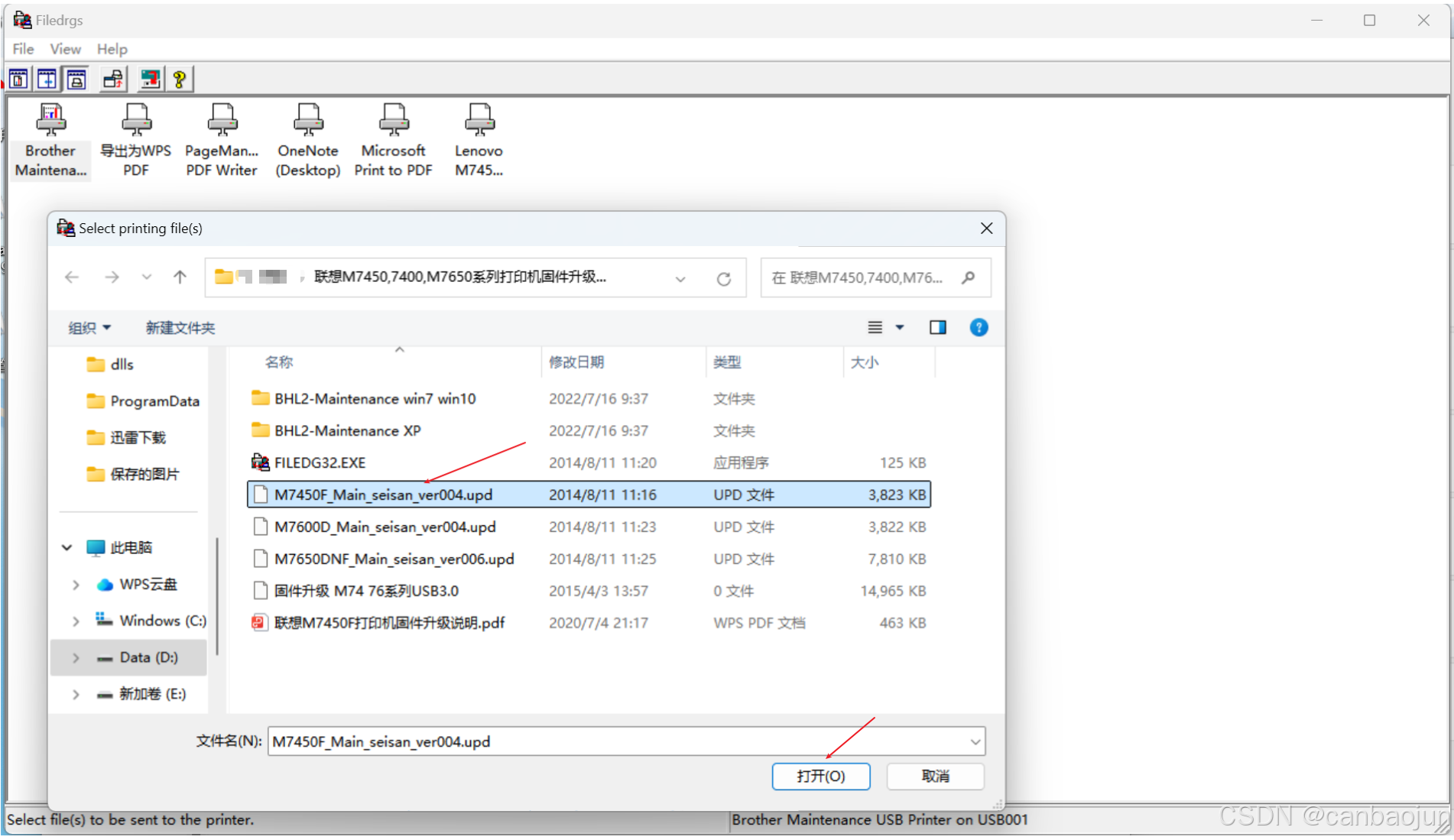Viewport: 1454px width, 840px height.
Task: Click the 打开(O) button
Action: pos(821,777)
